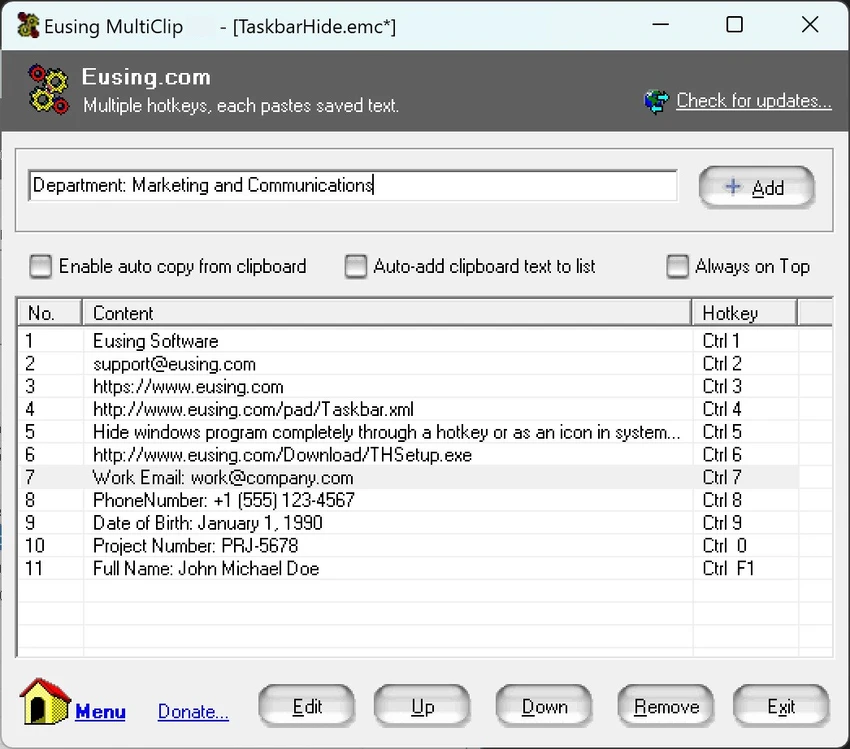Click the Ctrl F1 hotkey cell

tap(745, 569)
